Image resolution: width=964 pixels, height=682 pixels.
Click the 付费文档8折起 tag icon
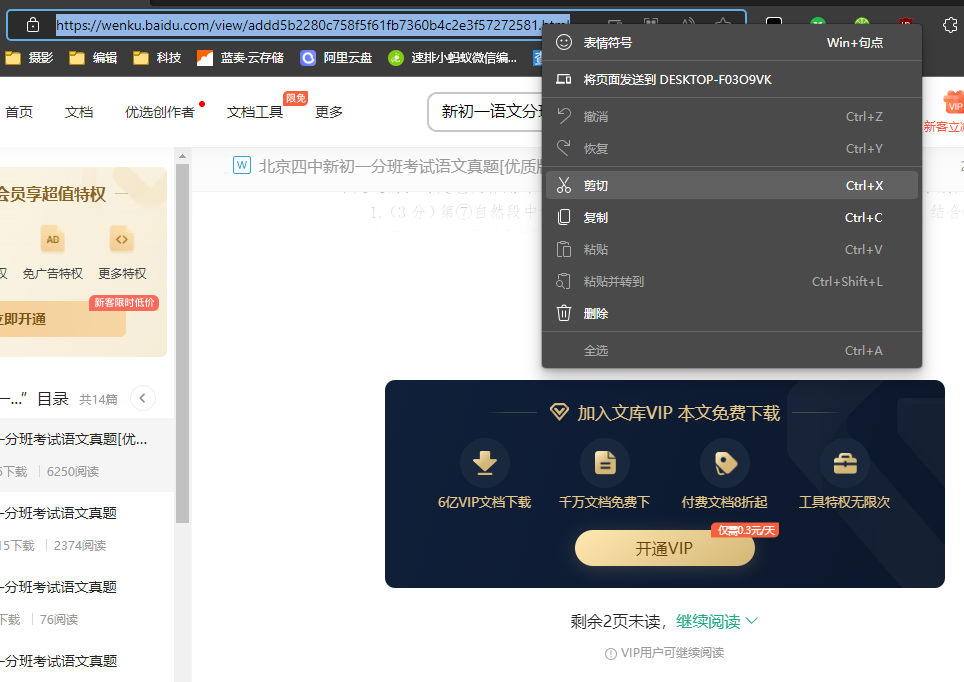coord(725,463)
